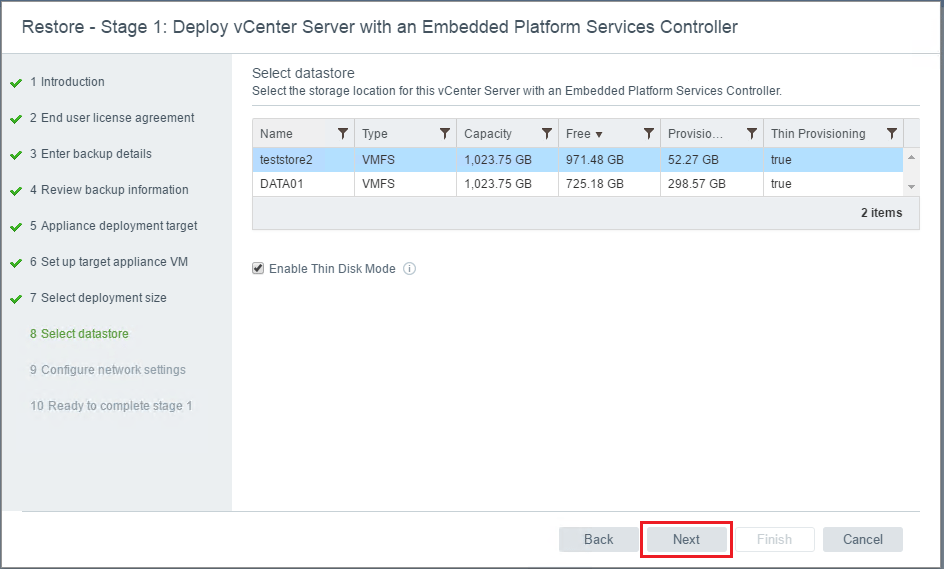Open the Capacity column filter
Viewport: 944px width, 569px height.
547,134
